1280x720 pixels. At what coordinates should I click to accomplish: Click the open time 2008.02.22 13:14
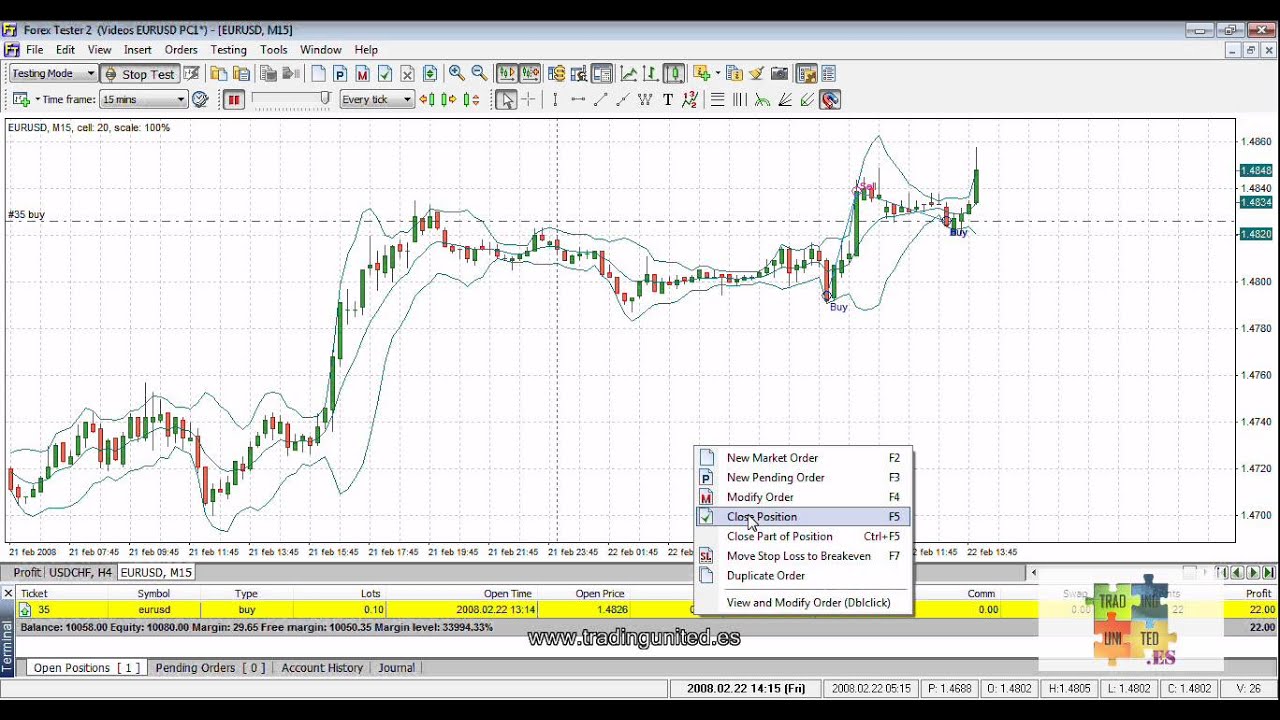[x=496, y=609]
